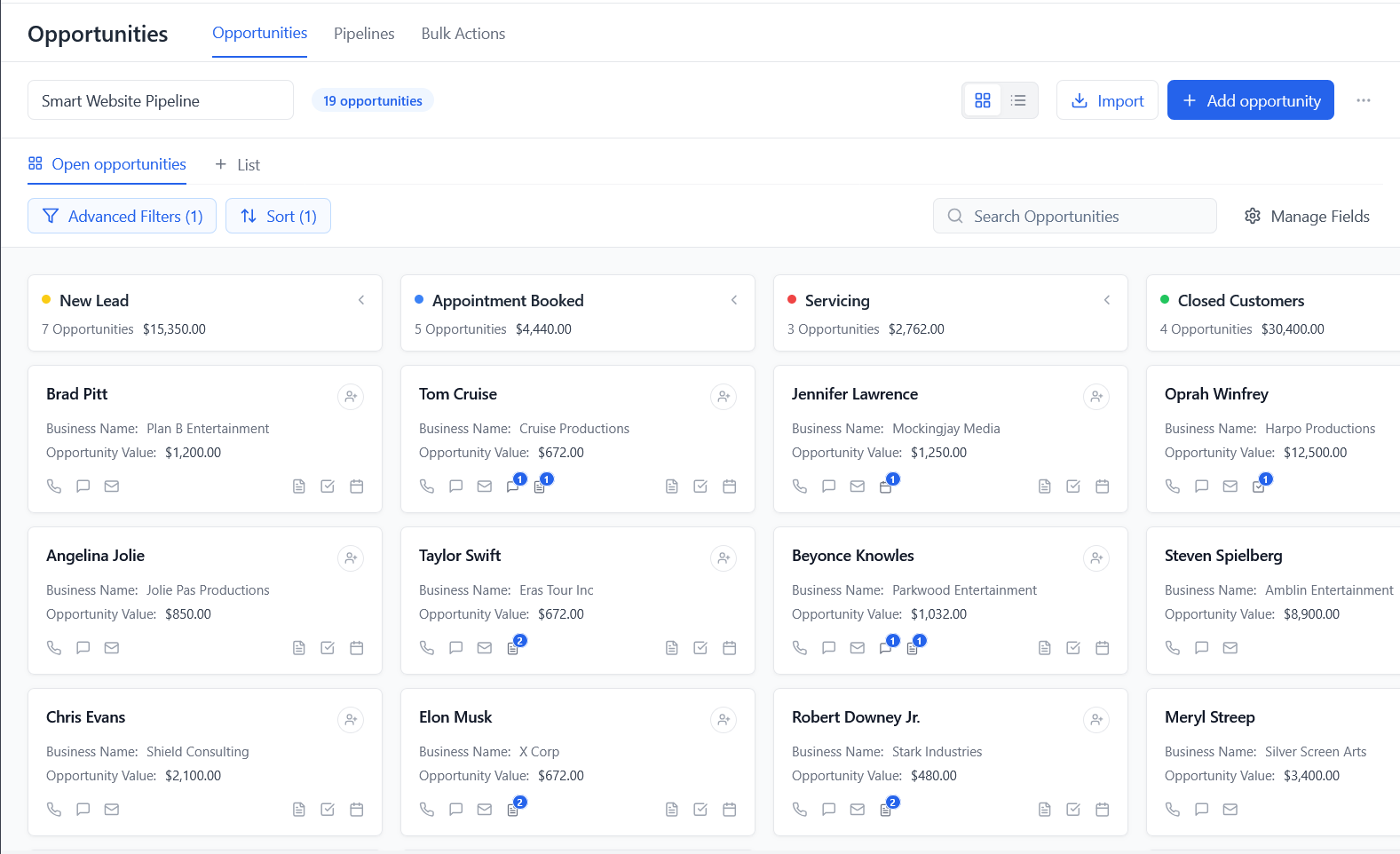
Task: Toggle Advanced Filters panel
Action: click(x=123, y=217)
